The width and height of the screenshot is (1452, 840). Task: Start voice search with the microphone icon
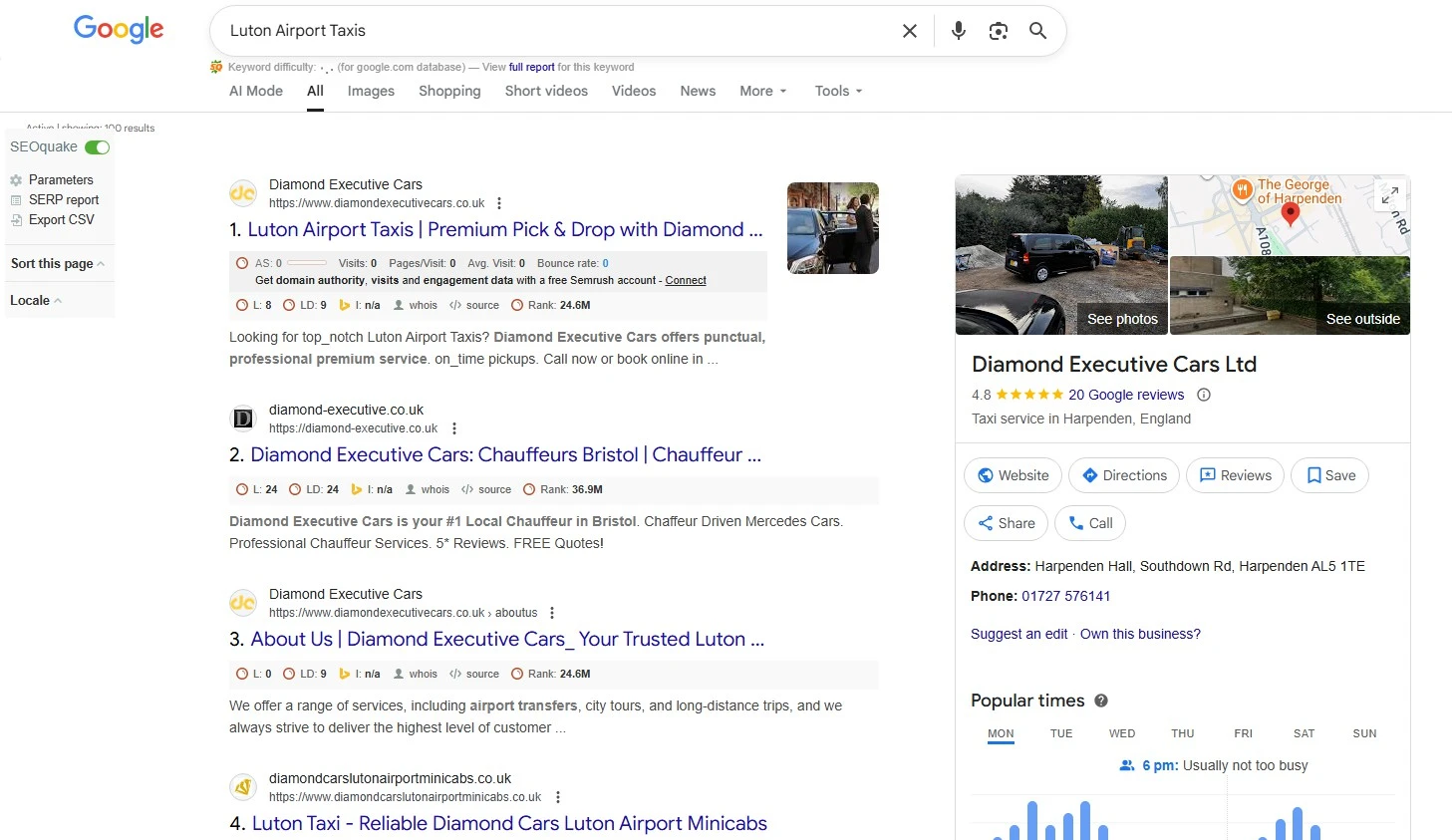coord(958,31)
